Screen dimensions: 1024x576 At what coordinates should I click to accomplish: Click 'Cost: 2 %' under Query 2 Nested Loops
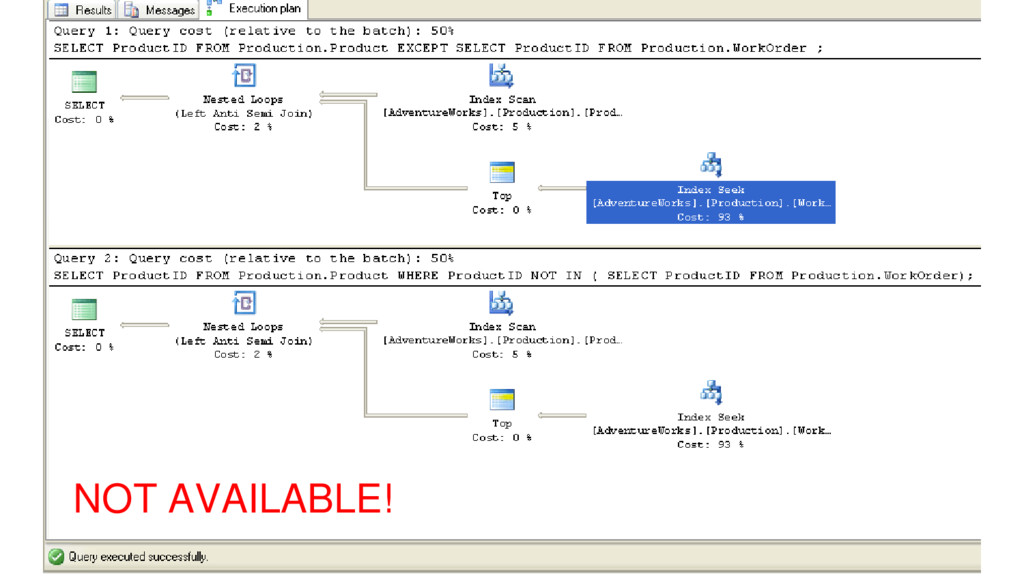point(244,354)
